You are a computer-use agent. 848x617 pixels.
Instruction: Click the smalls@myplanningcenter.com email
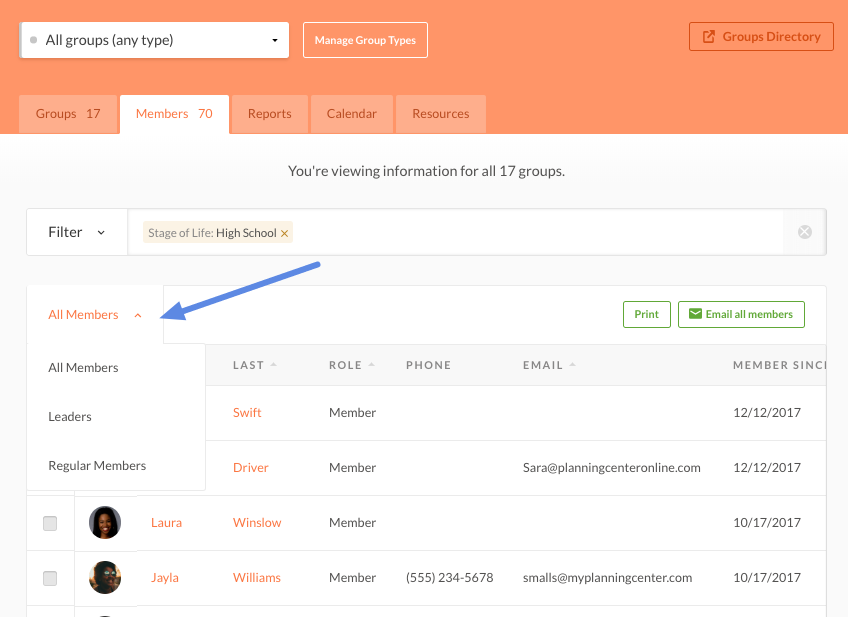(607, 578)
